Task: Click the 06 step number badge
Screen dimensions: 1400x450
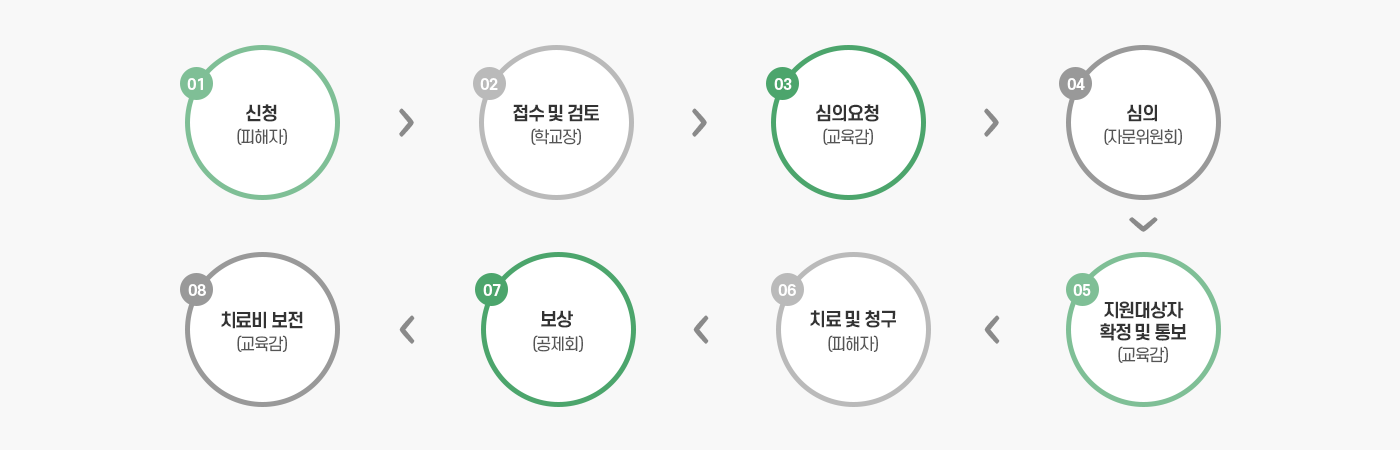Action: [x=788, y=290]
